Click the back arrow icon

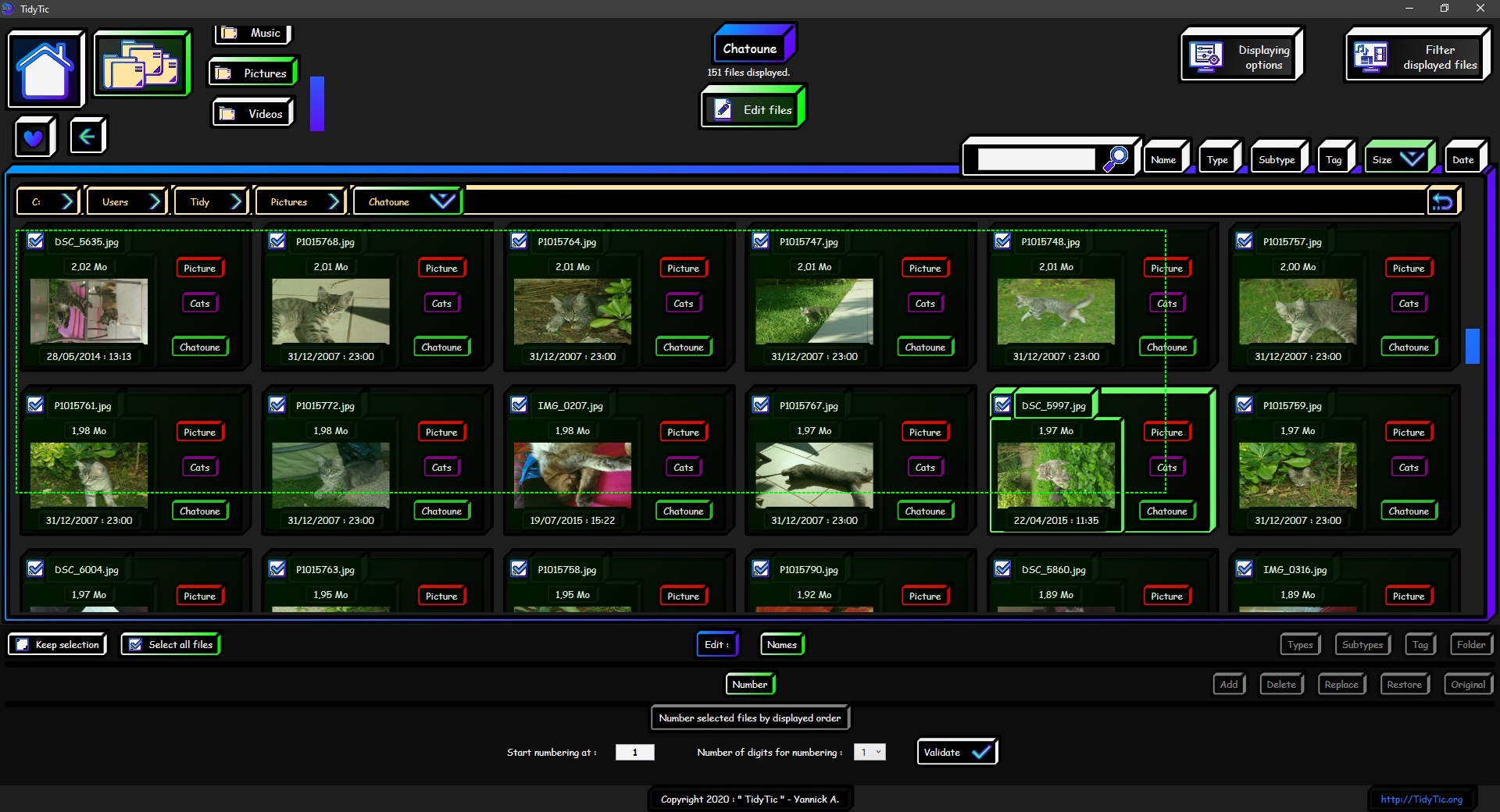(x=87, y=137)
